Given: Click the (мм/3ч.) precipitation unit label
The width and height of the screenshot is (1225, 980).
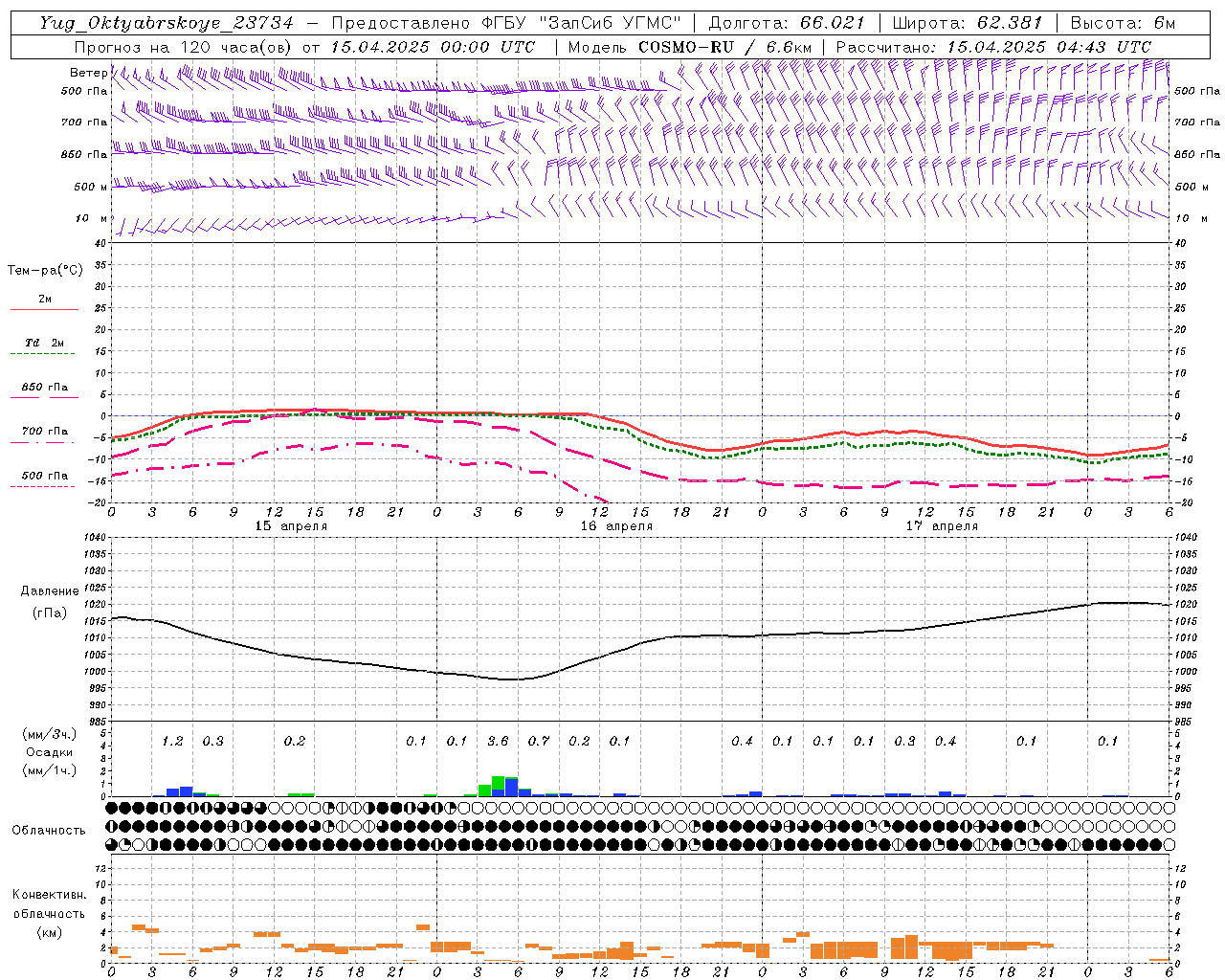Looking at the screenshot, I should point(50,734).
